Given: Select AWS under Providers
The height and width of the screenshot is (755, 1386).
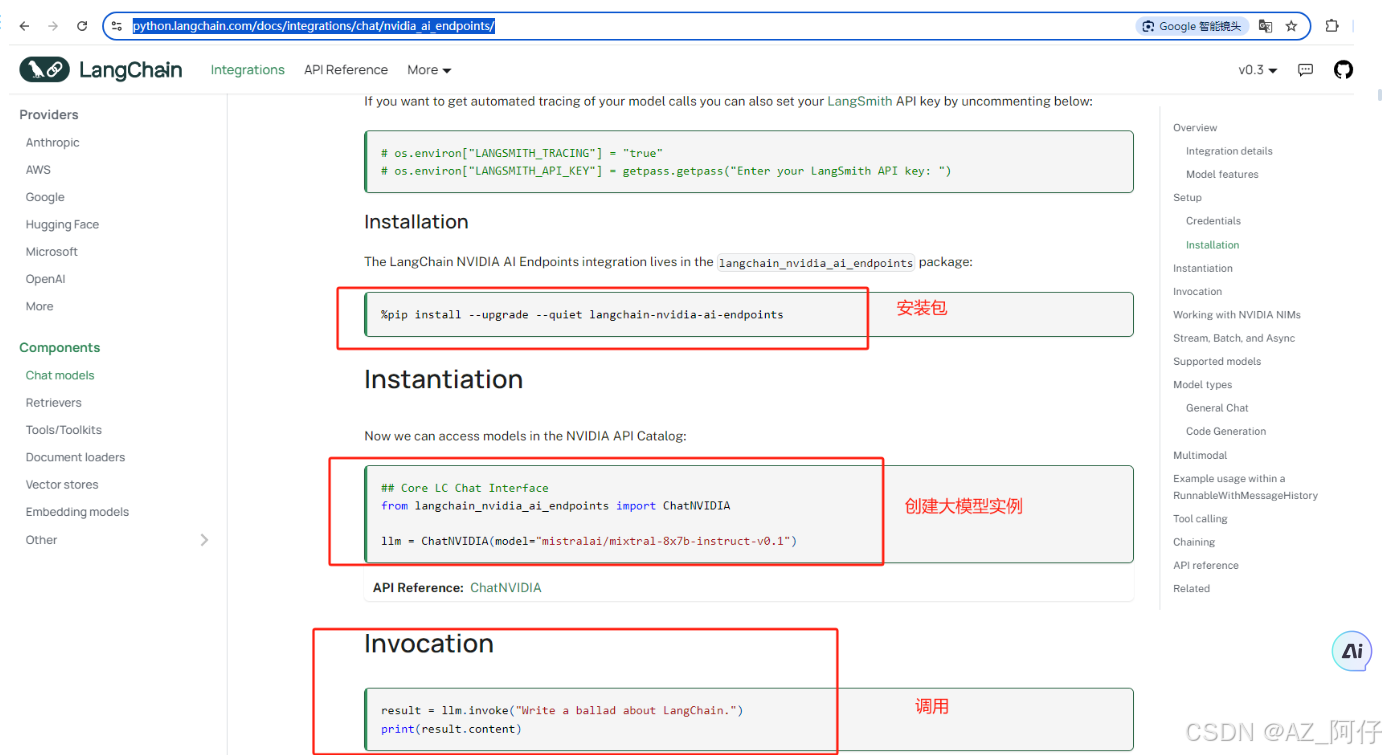Looking at the screenshot, I should (38, 170).
